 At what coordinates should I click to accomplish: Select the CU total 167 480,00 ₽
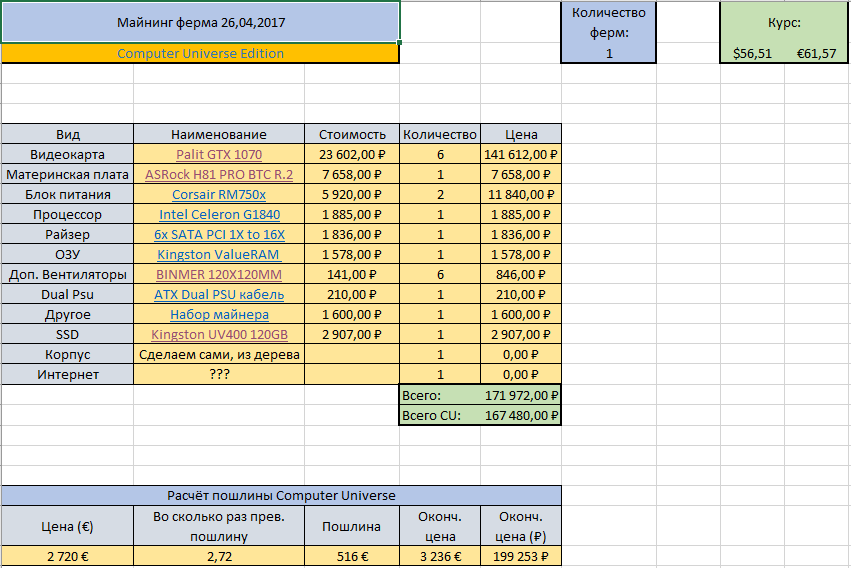[x=521, y=416]
